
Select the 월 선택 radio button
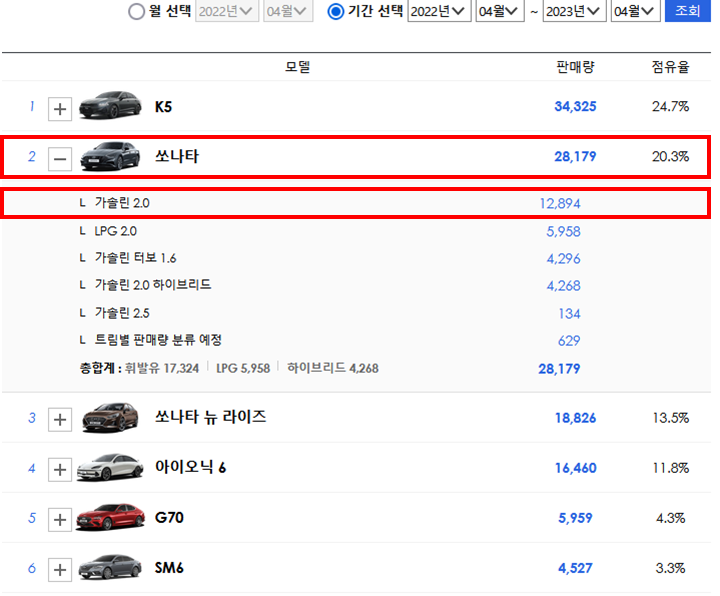136,11
